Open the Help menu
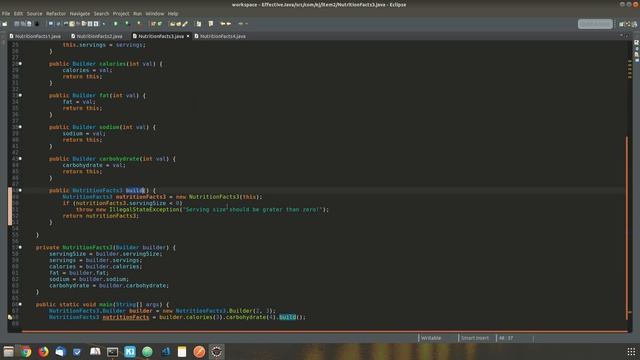 (173, 13)
